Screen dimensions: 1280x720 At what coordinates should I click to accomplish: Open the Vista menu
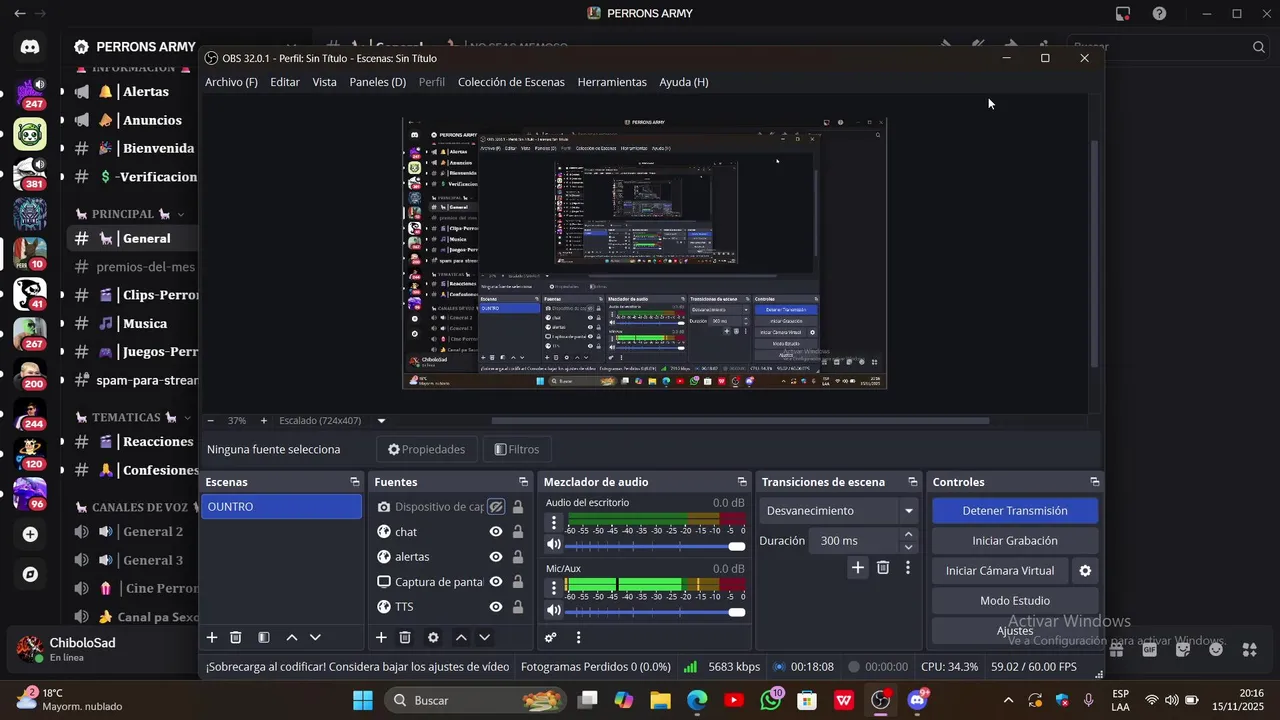coord(324,82)
